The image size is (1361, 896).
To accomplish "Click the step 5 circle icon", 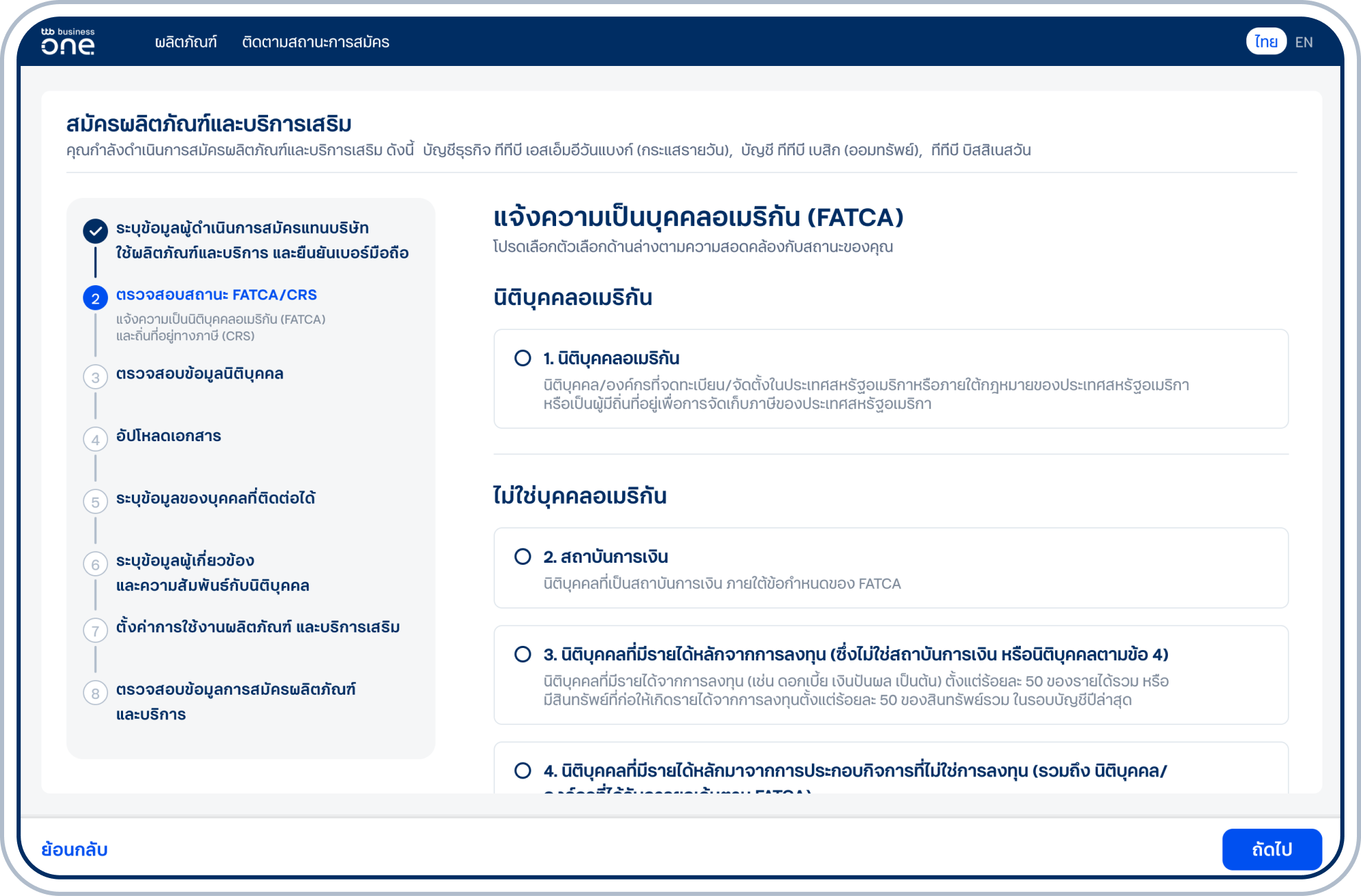I will [x=96, y=502].
